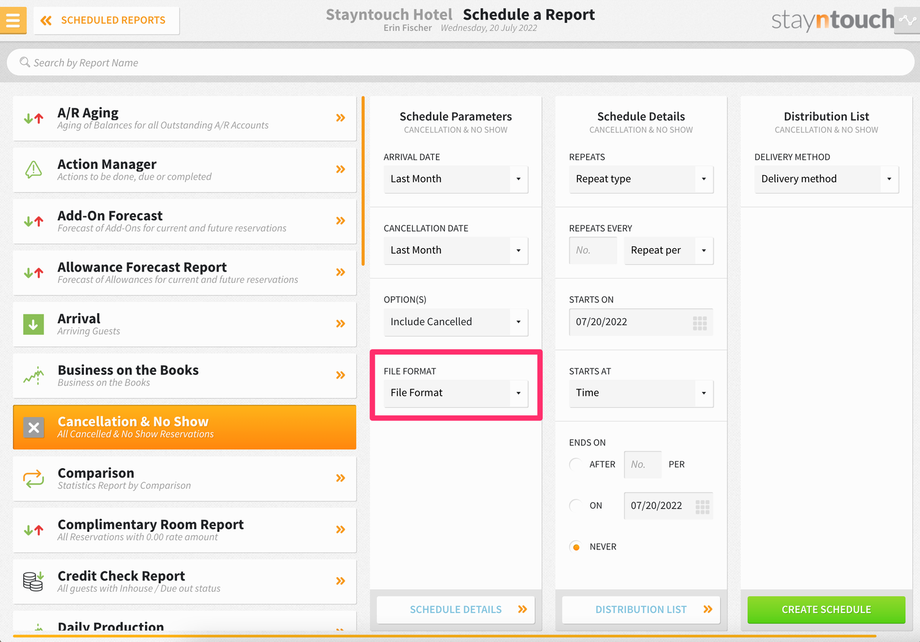920x642 pixels.
Task: Open the Repeat type dropdown
Action: point(641,179)
